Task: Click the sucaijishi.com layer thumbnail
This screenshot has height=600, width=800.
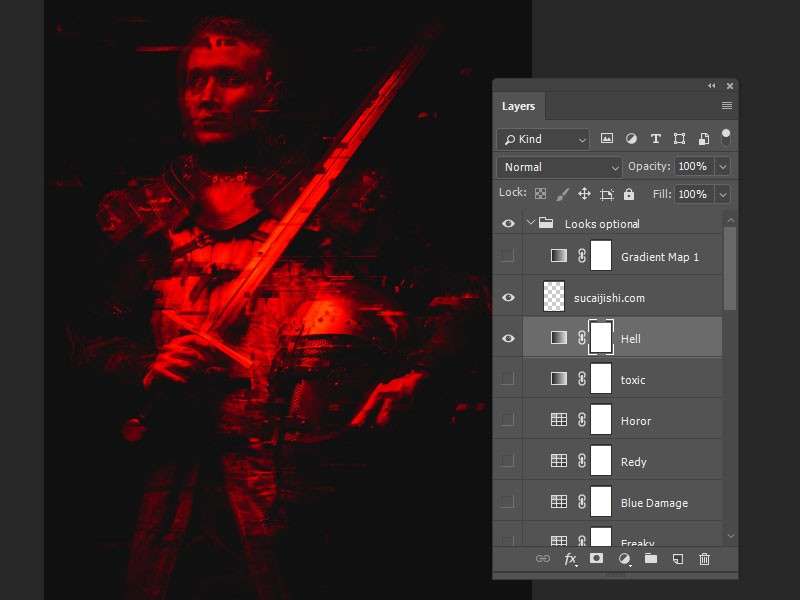Action: click(554, 296)
